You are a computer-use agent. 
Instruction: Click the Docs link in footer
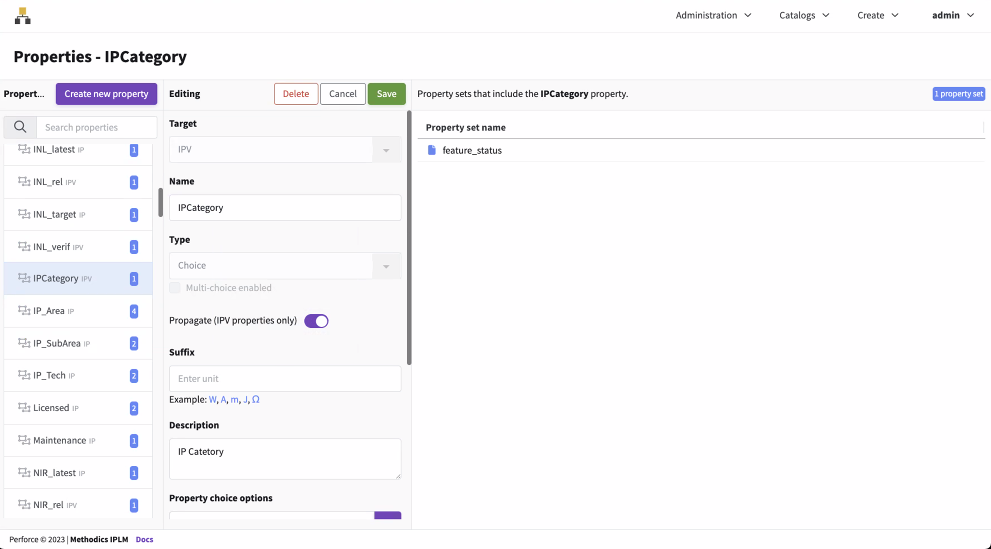144,539
